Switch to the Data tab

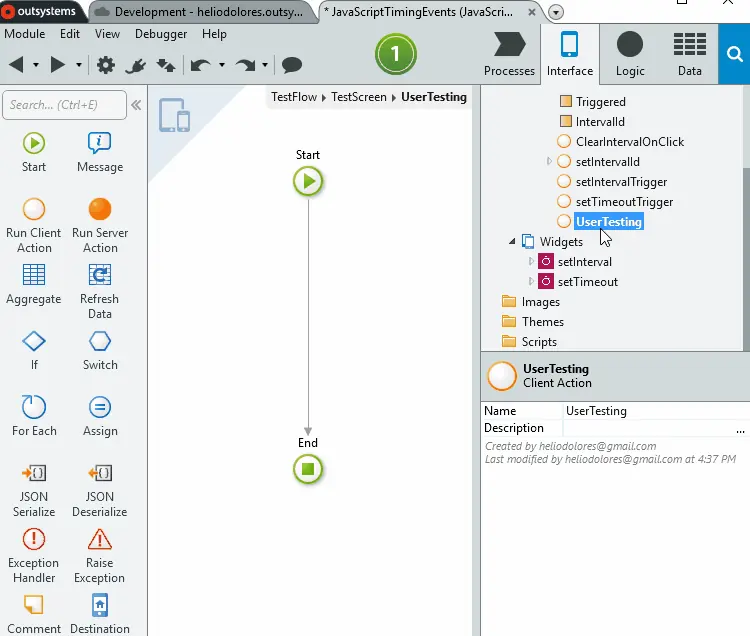click(x=690, y=54)
